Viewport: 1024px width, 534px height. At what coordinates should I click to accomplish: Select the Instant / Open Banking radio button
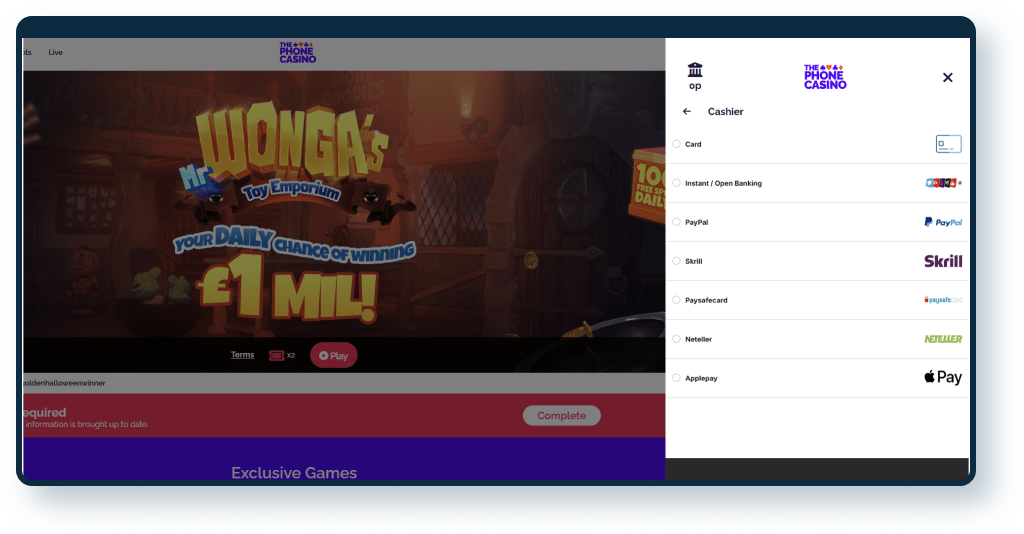(677, 183)
